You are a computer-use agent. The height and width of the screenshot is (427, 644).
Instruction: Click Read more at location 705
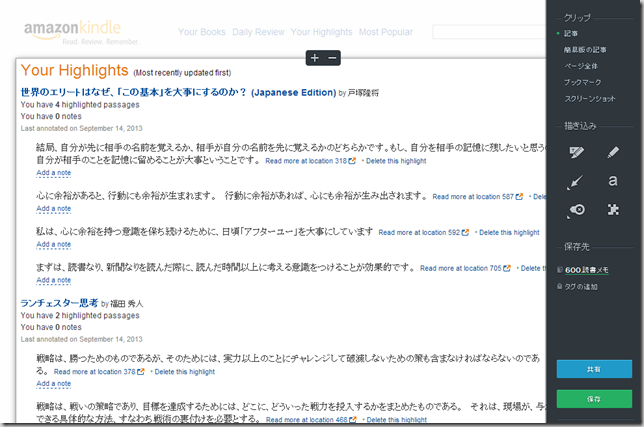(x=461, y=268)
